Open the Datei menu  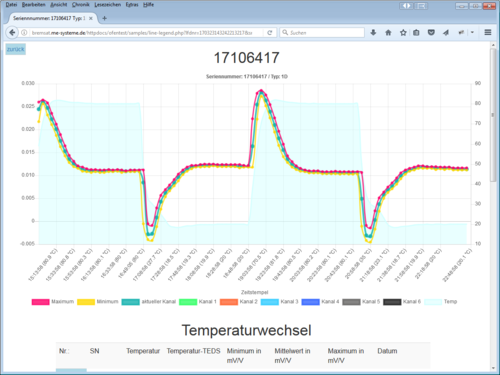click(11, 5)
